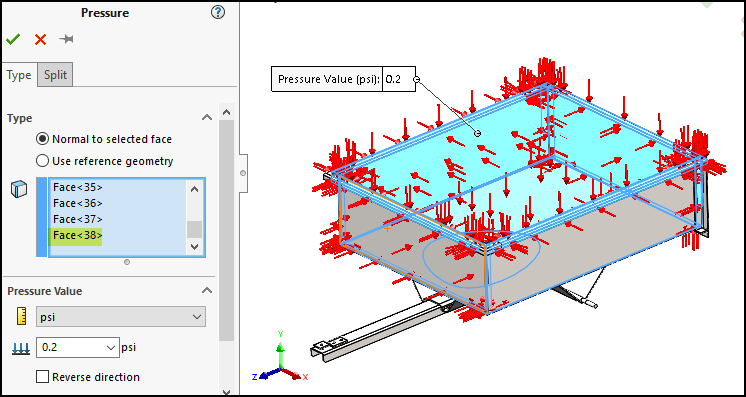Select Normal to selected face option
This screenshot has width=746, height=397.
click(x=43, y=139)
